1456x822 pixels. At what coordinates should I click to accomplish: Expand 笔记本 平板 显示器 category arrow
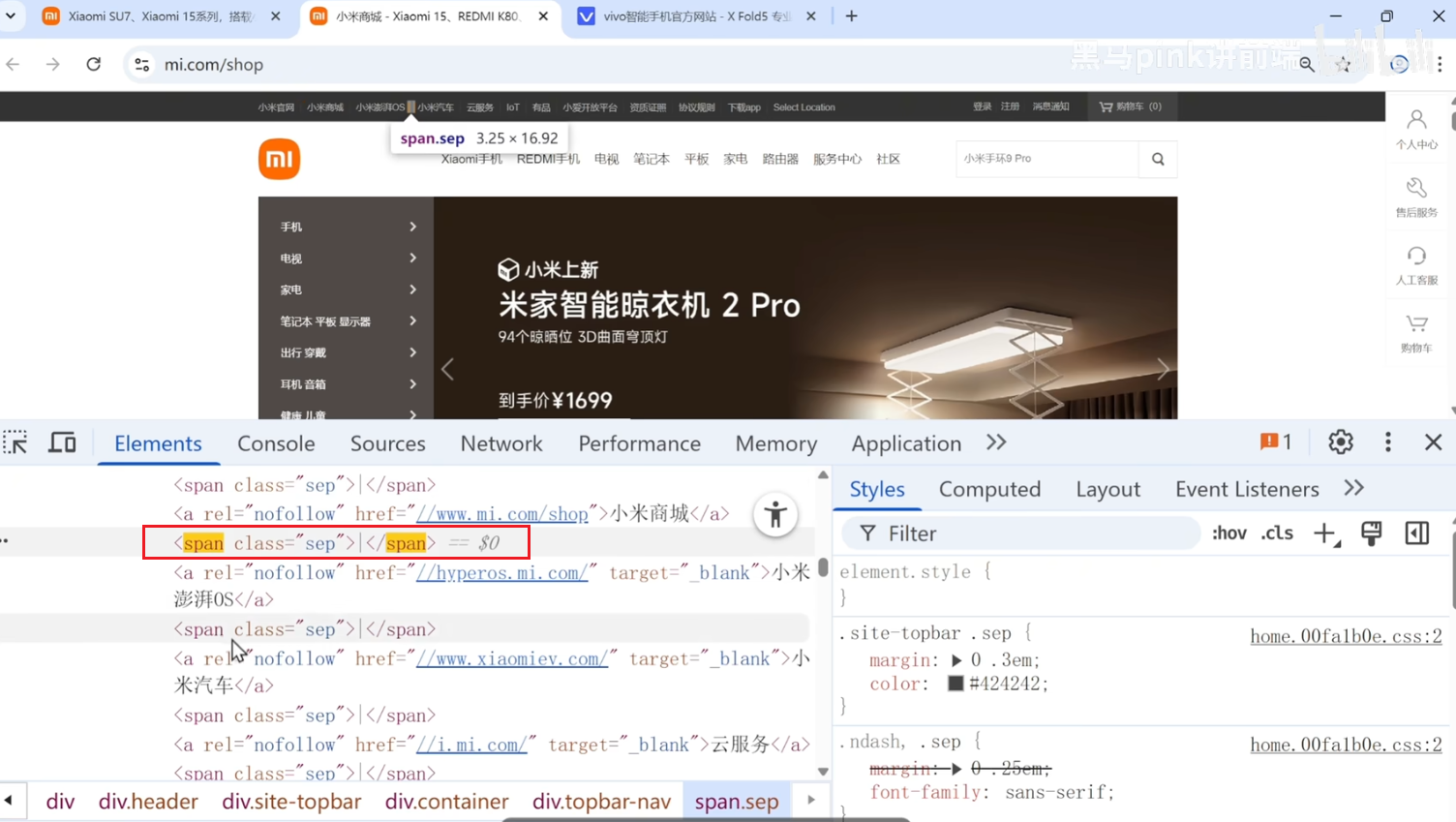pyautogui.click(x=413, y=320)
